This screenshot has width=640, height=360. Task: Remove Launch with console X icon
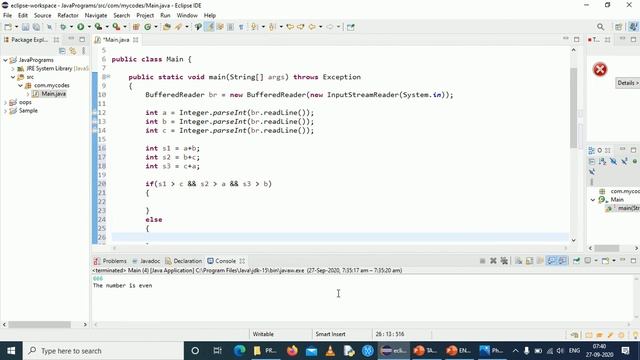[493, 261]
